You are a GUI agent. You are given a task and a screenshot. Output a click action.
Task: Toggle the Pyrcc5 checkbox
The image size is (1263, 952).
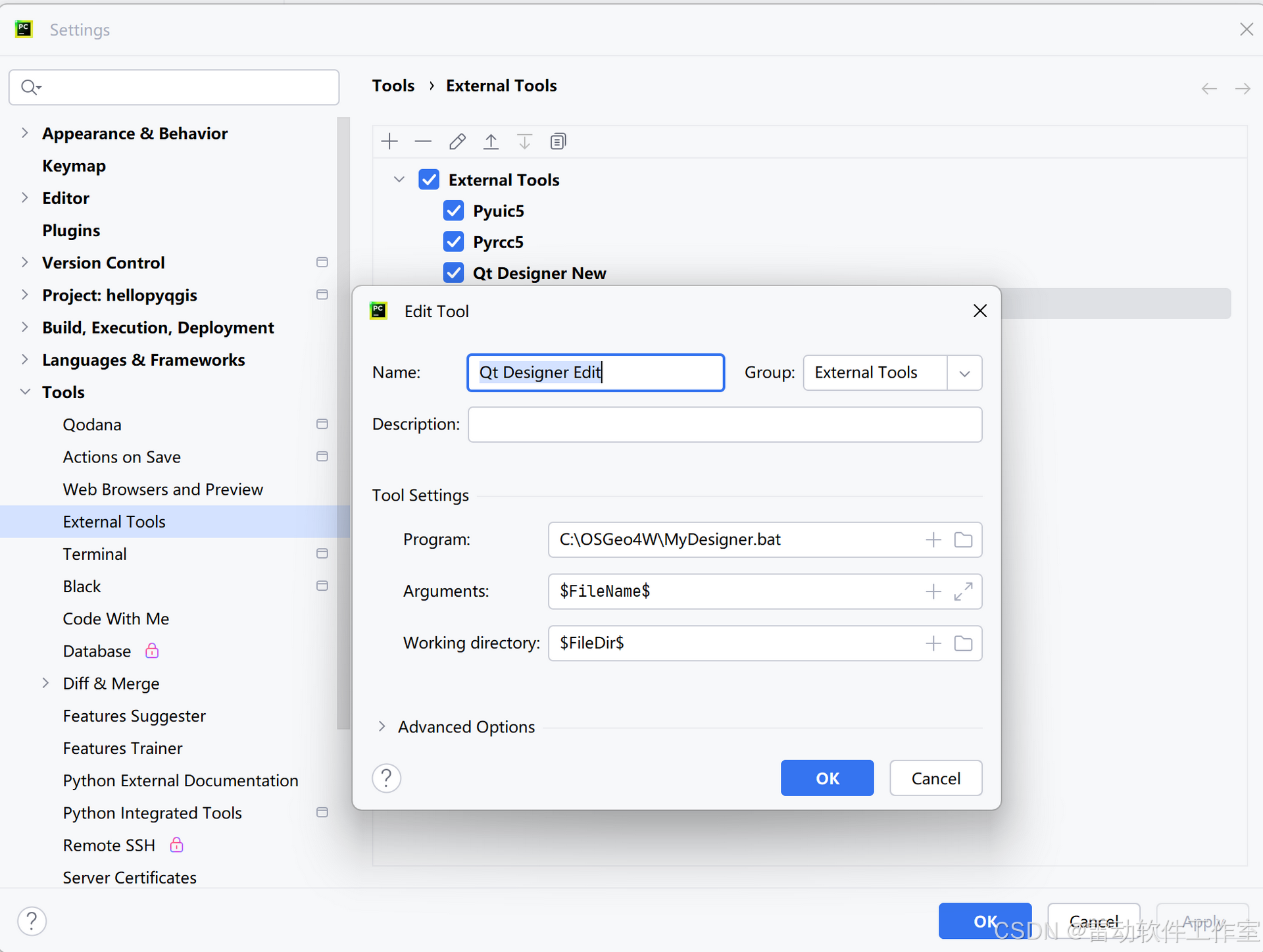(x=453, y=242)
